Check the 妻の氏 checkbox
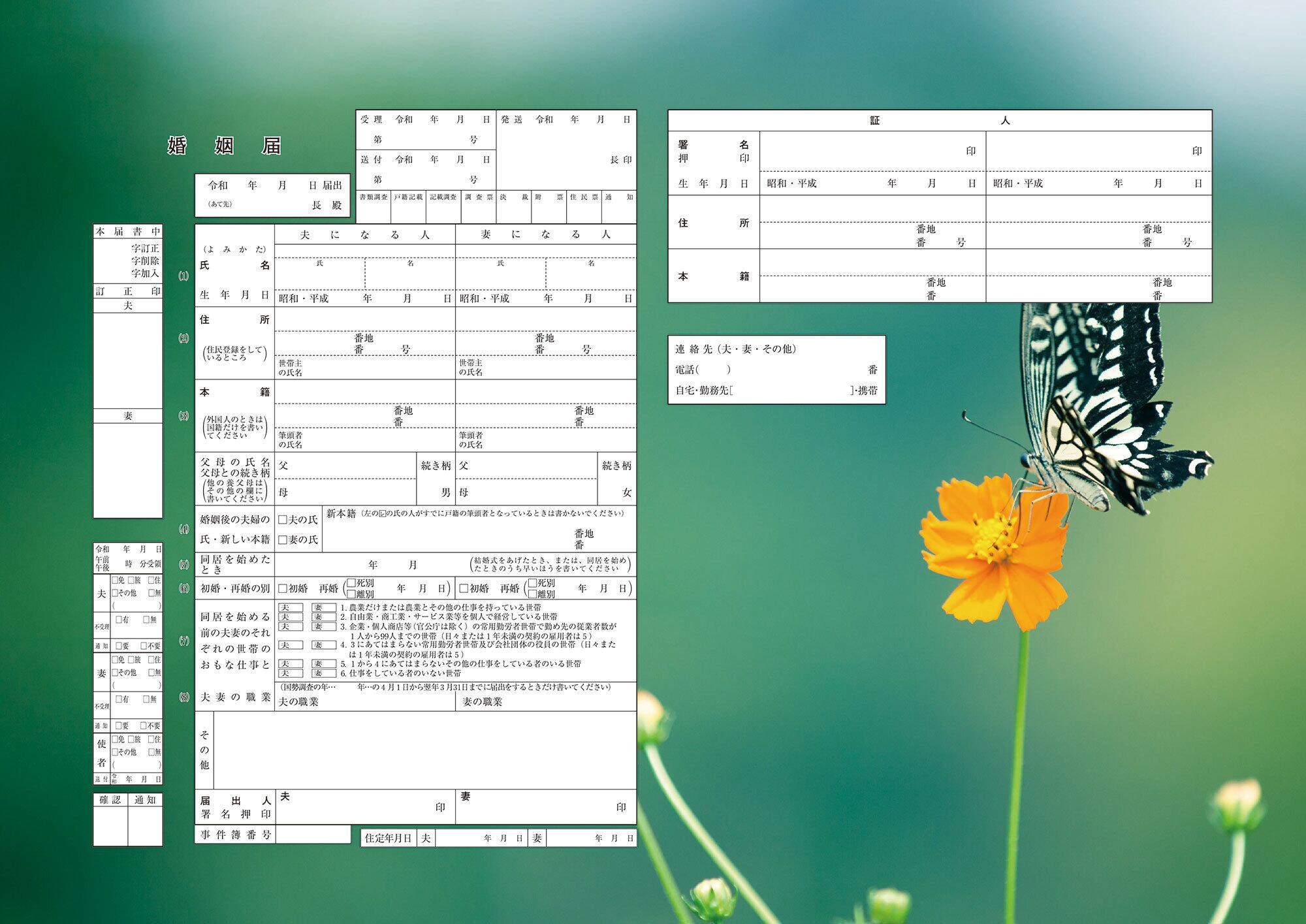 [x=283, y=539]
